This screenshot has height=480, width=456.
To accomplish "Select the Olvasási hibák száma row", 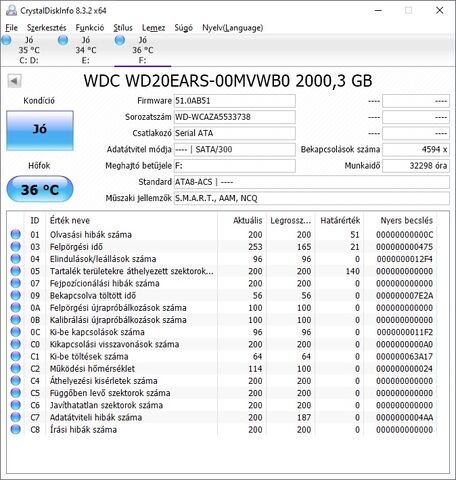I will (x=222, y=235).
